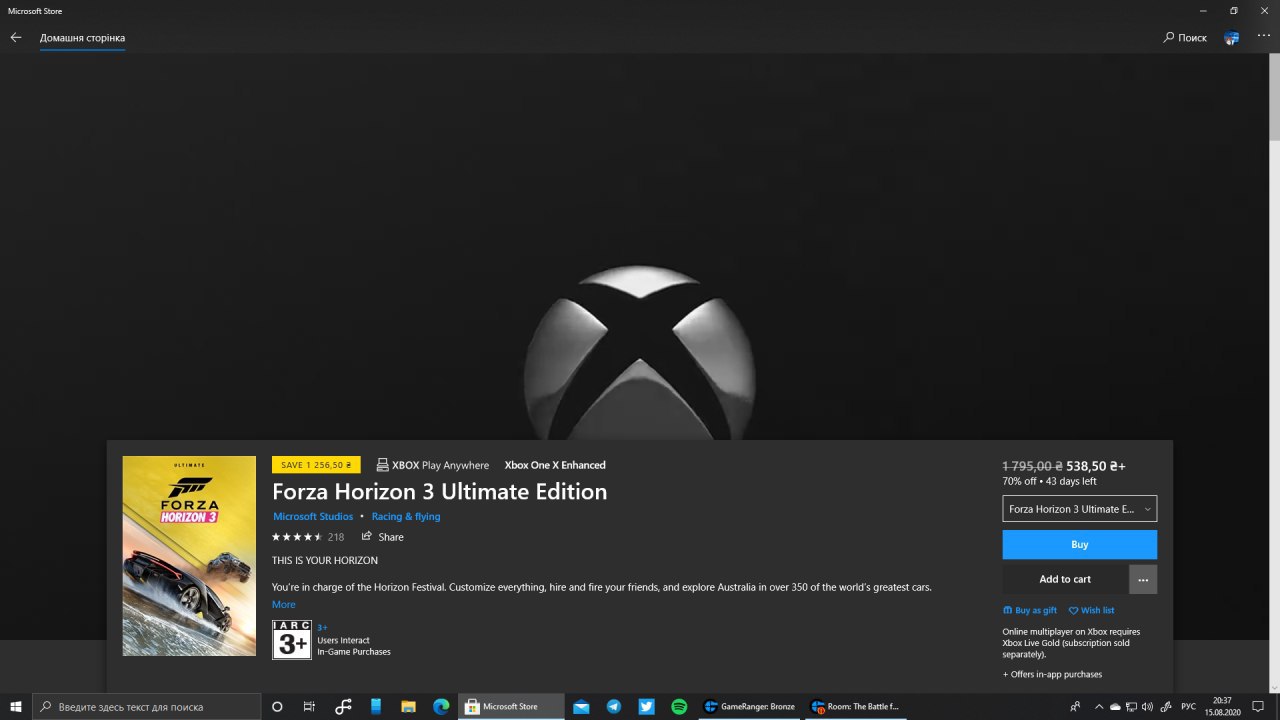Screen dimensions: 1280x720
Task: Click Users Interact rating descriptor
Action: click(343, 640)
